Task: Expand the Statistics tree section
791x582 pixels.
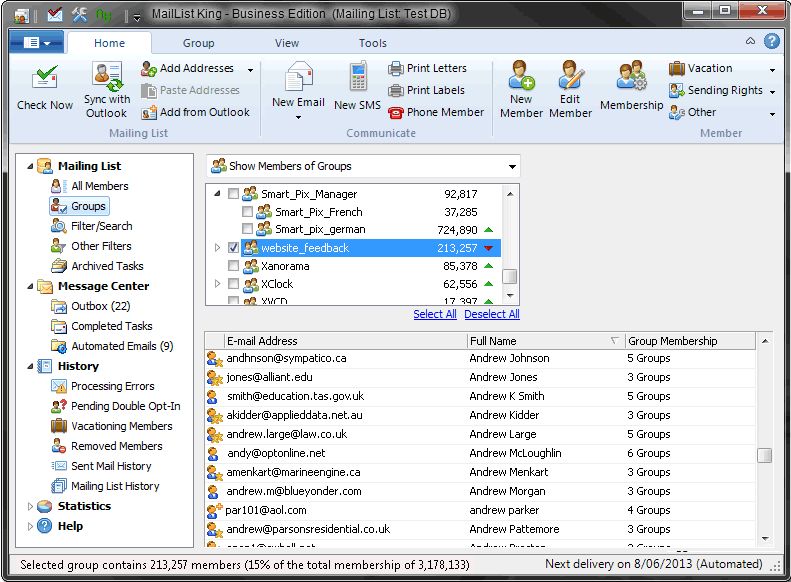Action: click(30, 506)
